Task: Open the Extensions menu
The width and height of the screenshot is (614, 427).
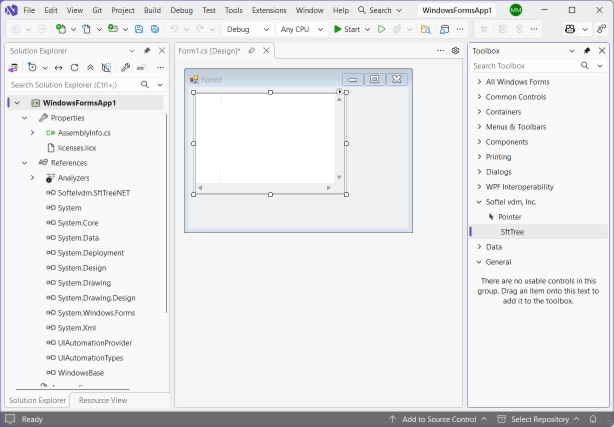Action: coord(269,10)
